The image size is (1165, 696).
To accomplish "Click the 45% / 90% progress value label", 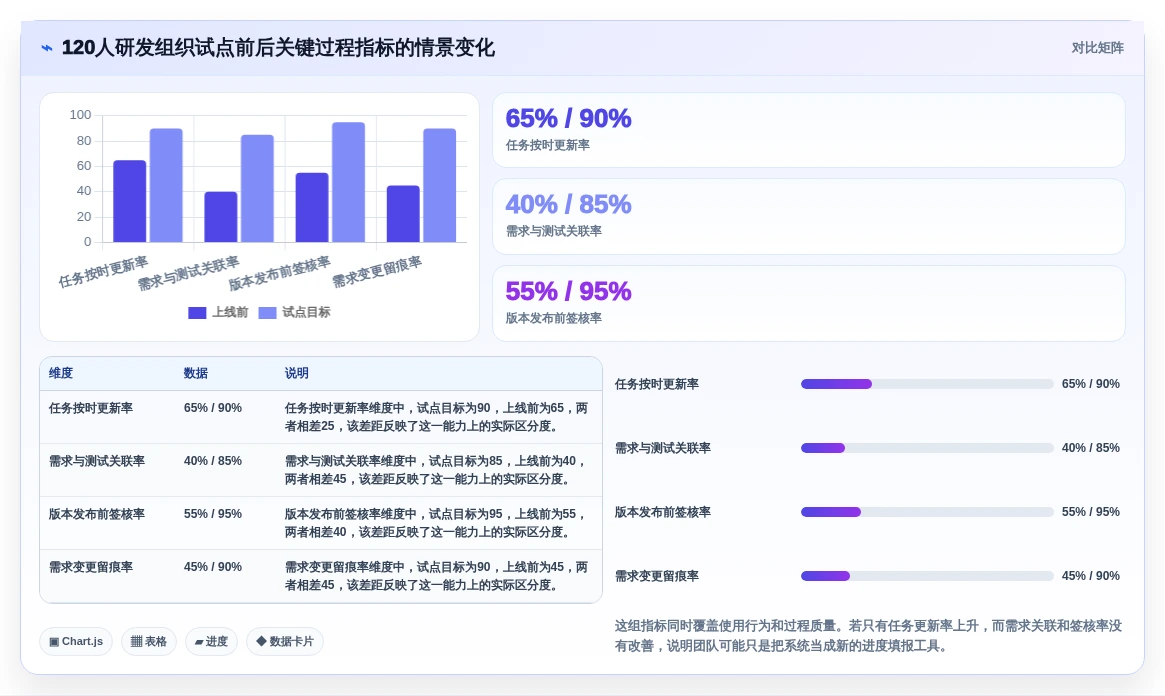I will click(x=1090, y=576).
